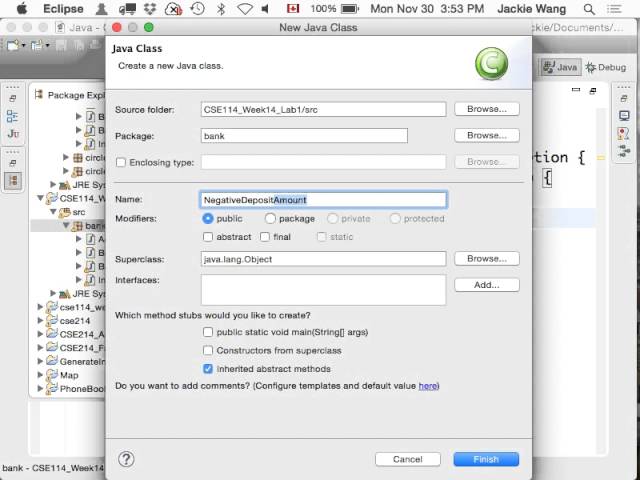Screen dimensions: 640x480
Task: Expand the PhoneBook project
Action: [40, 388]
